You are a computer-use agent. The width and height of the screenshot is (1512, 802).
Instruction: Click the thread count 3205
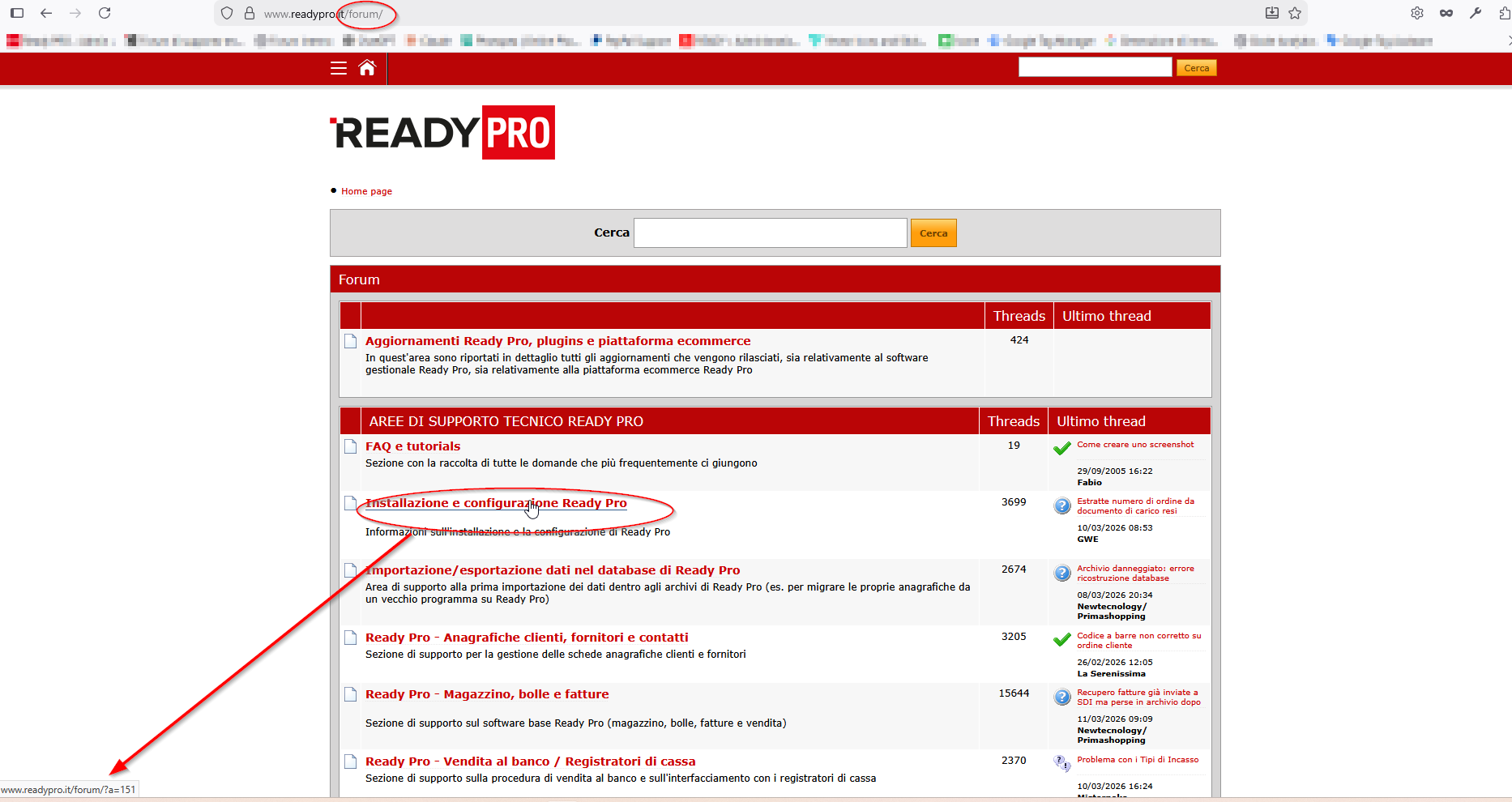1014,637
